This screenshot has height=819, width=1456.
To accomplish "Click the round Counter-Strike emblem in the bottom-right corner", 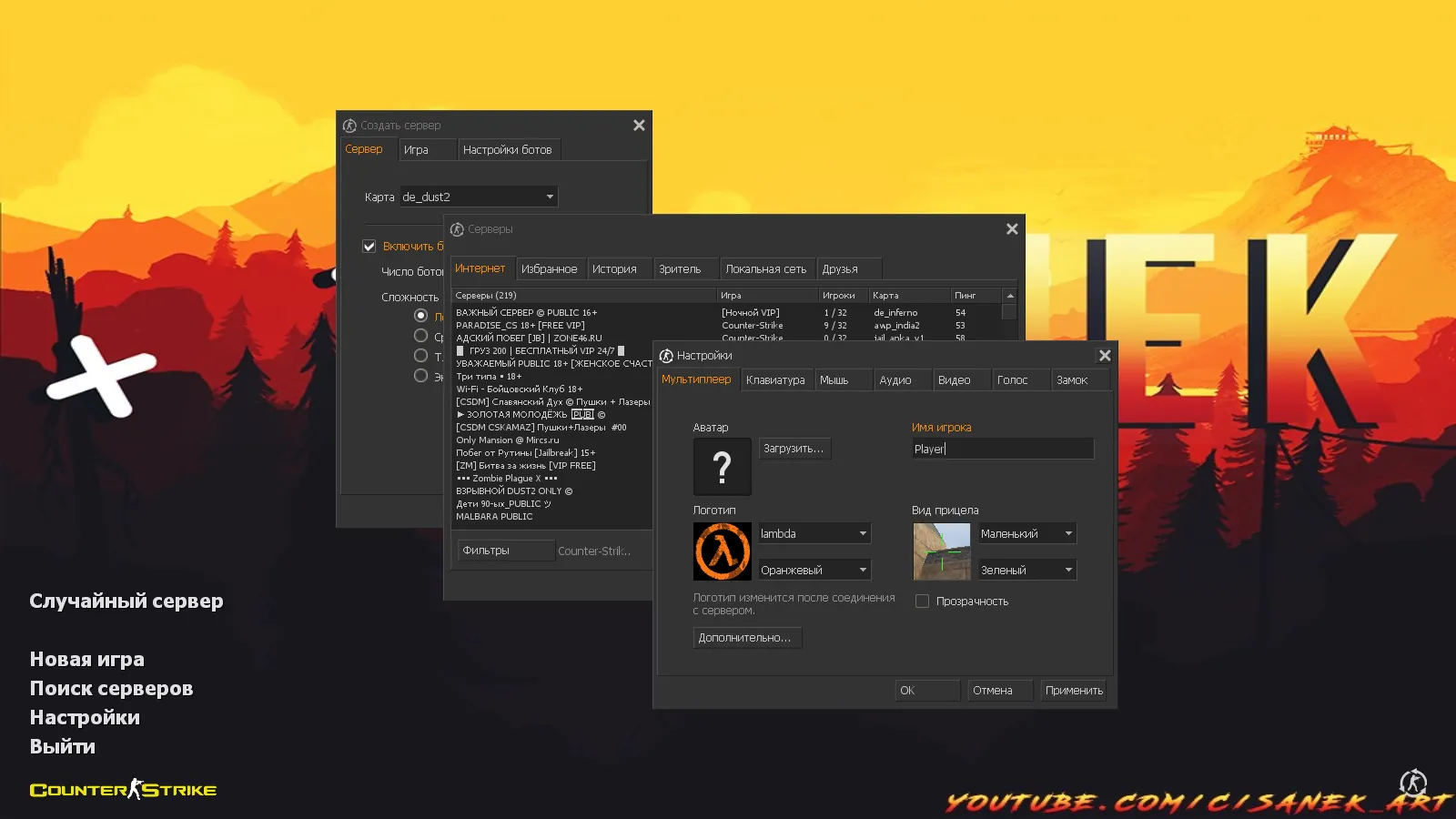I will click(x=1413, y=783).
